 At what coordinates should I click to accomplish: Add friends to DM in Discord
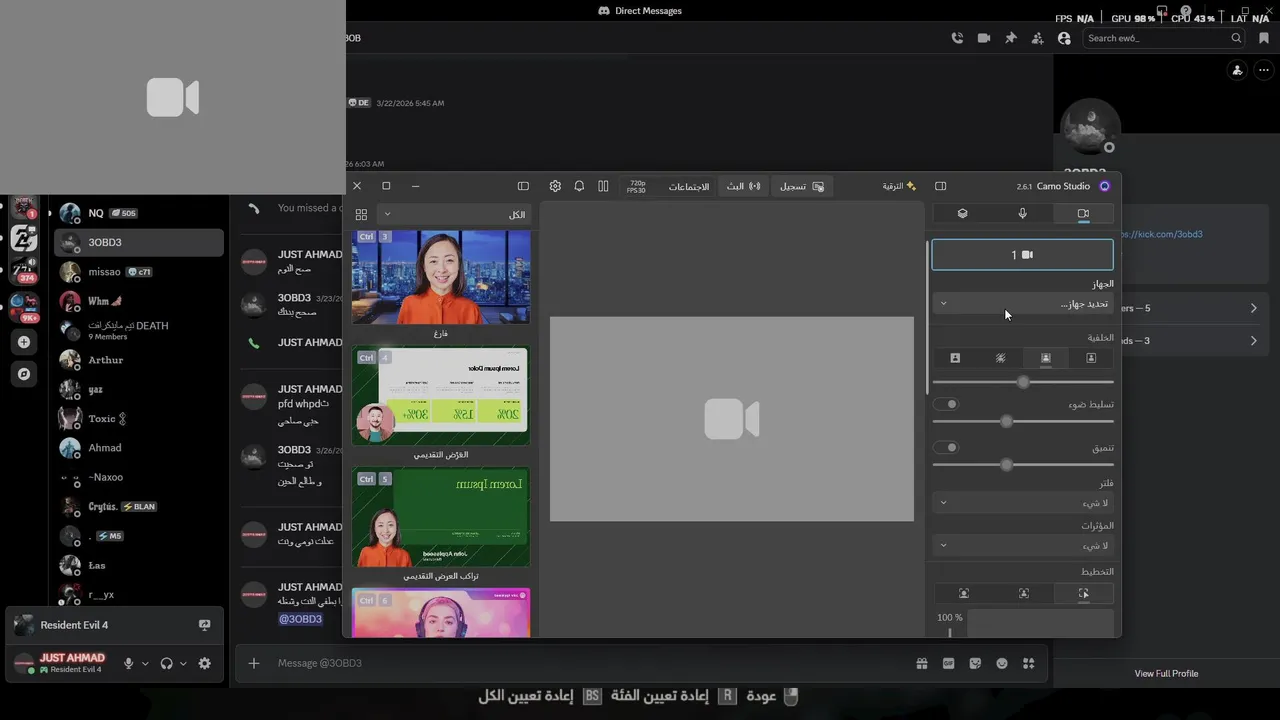1037,38
